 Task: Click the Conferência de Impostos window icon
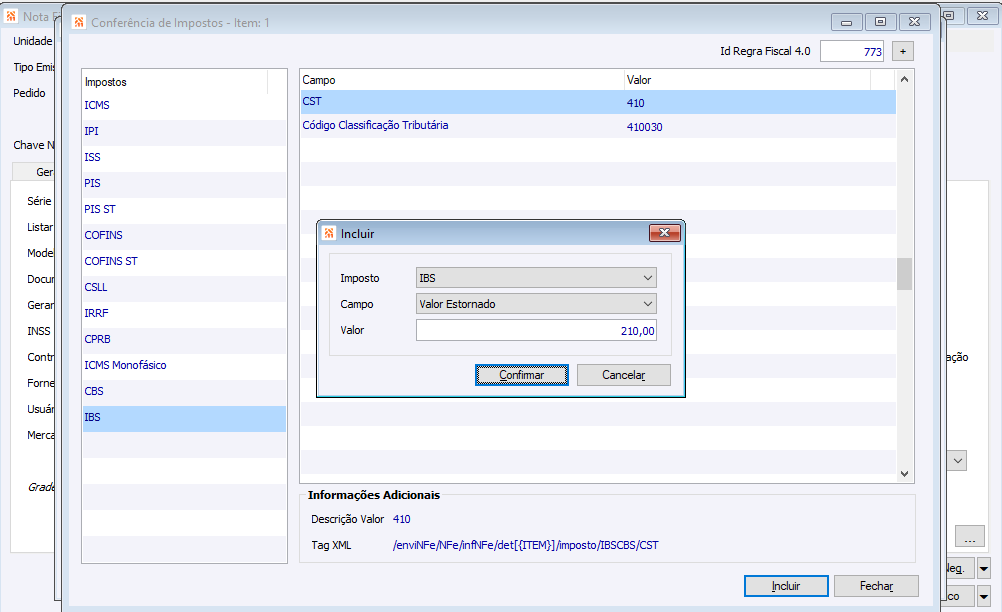[x=79, y=22]
